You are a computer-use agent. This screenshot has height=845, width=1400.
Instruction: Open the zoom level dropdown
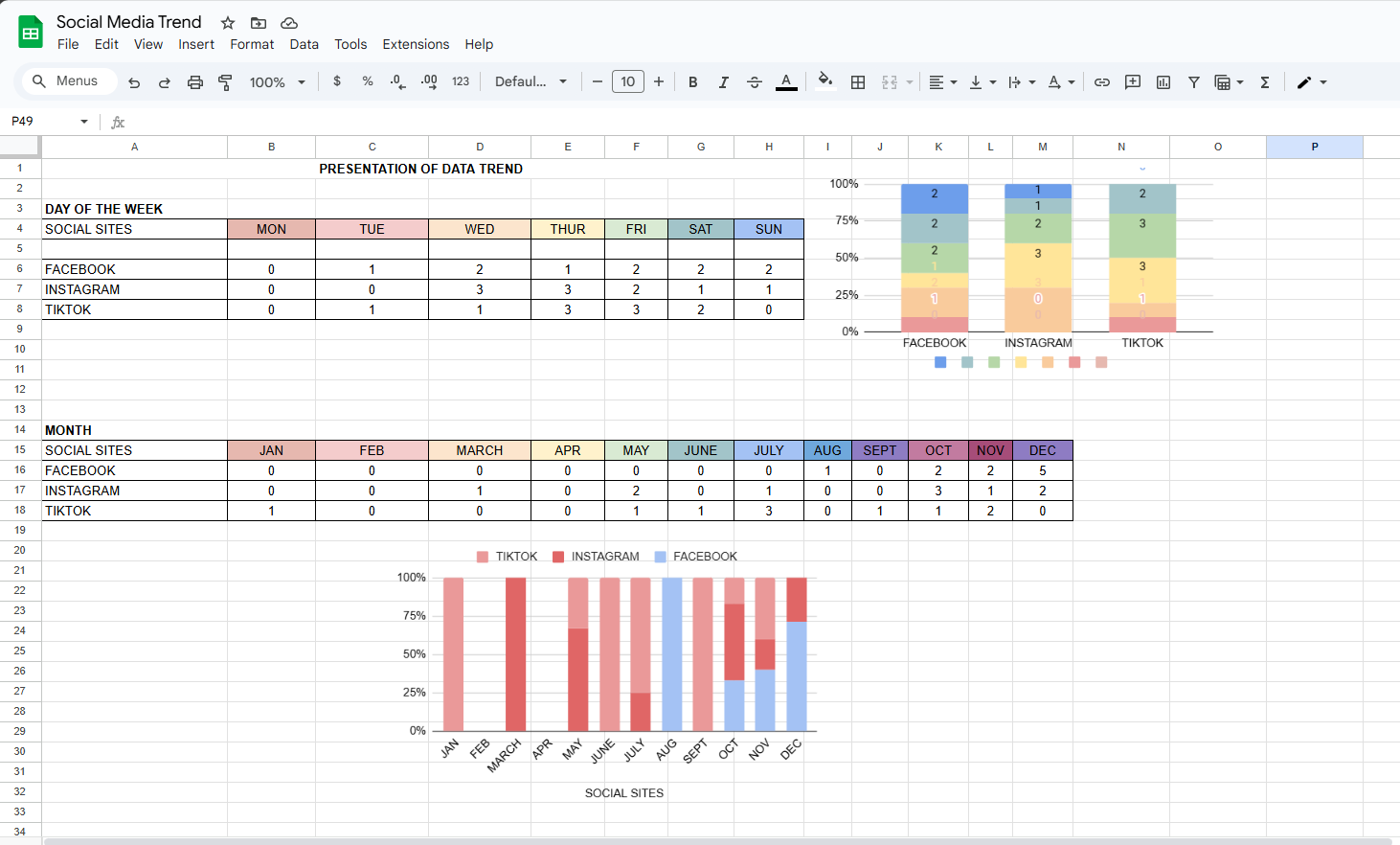(x=278, y=82)
